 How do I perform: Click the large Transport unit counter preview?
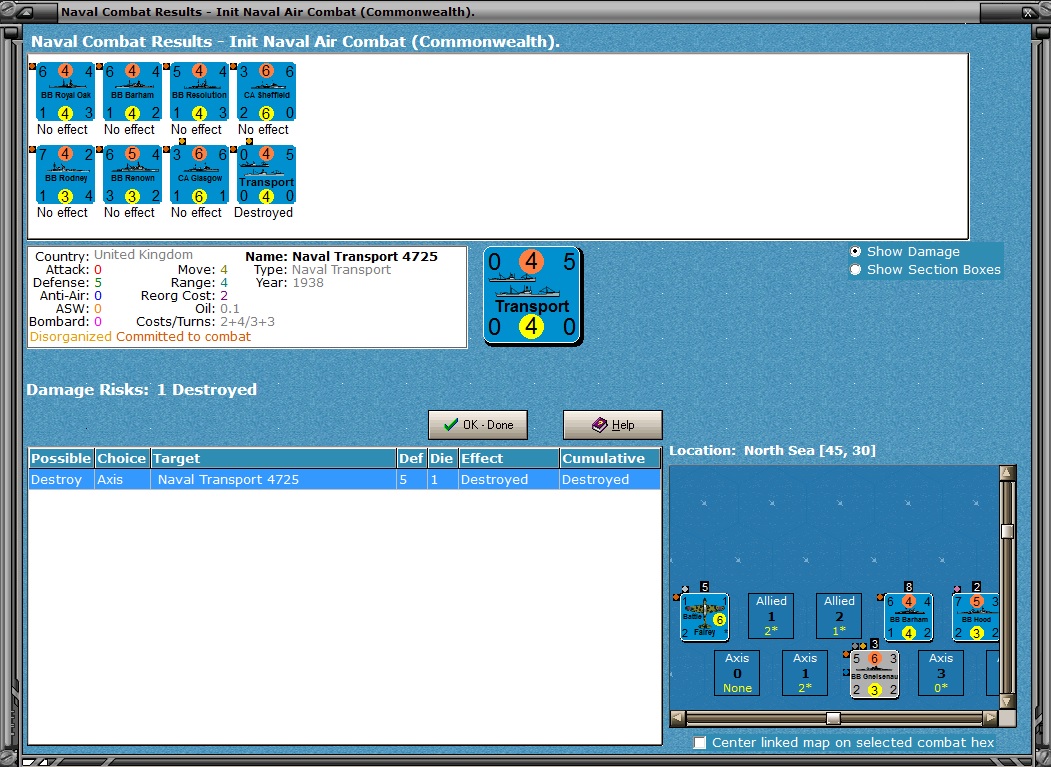tap(533, 296)
